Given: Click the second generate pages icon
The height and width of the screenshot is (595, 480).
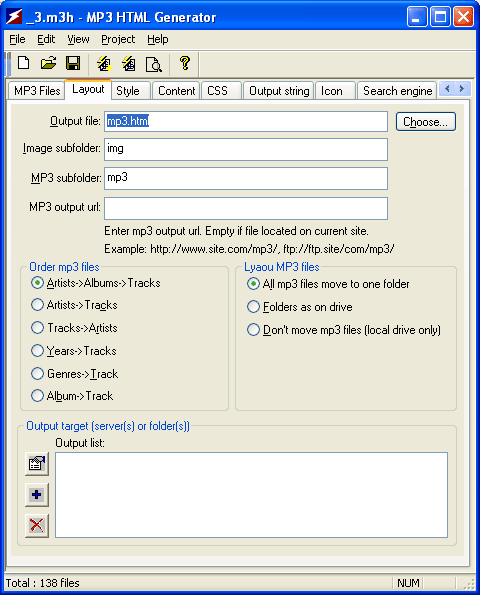Looking at the screenshot, I should click(129, 63).
